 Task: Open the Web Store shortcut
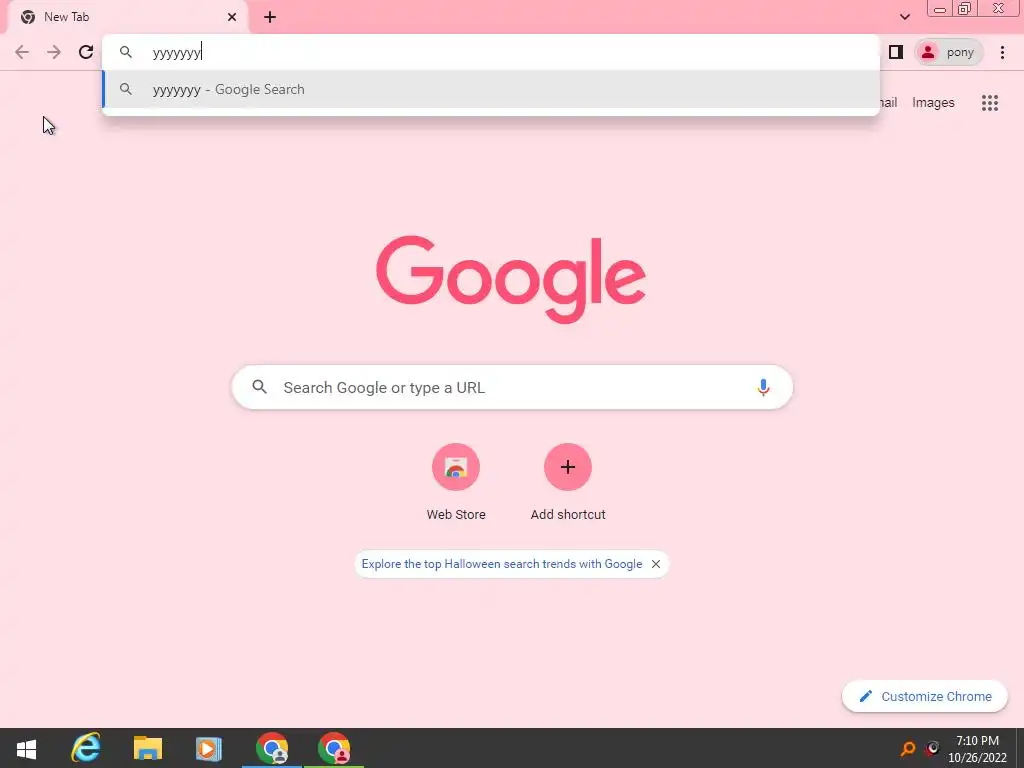(x=456, y=481)
